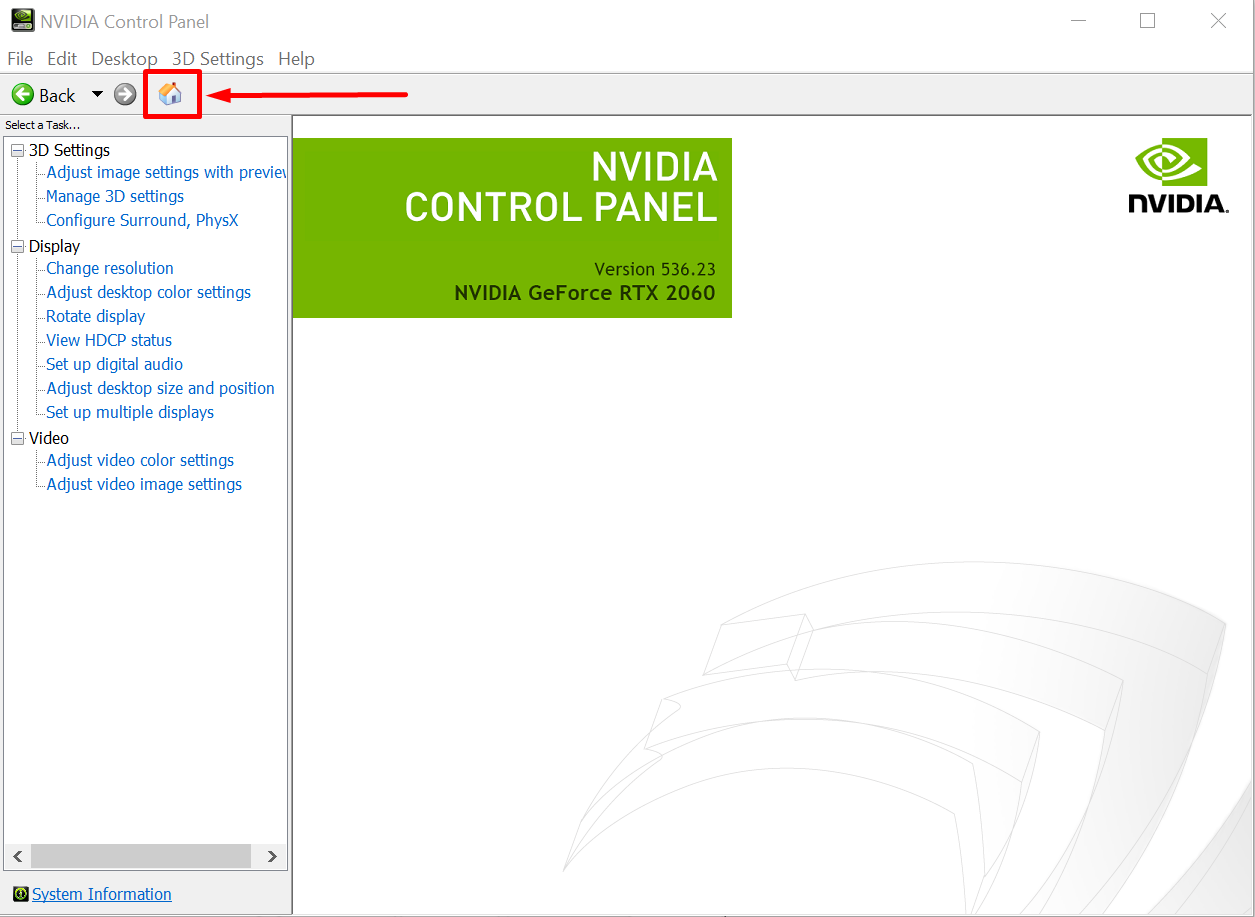Open the Back button dropdown arrow

(97, 94)
